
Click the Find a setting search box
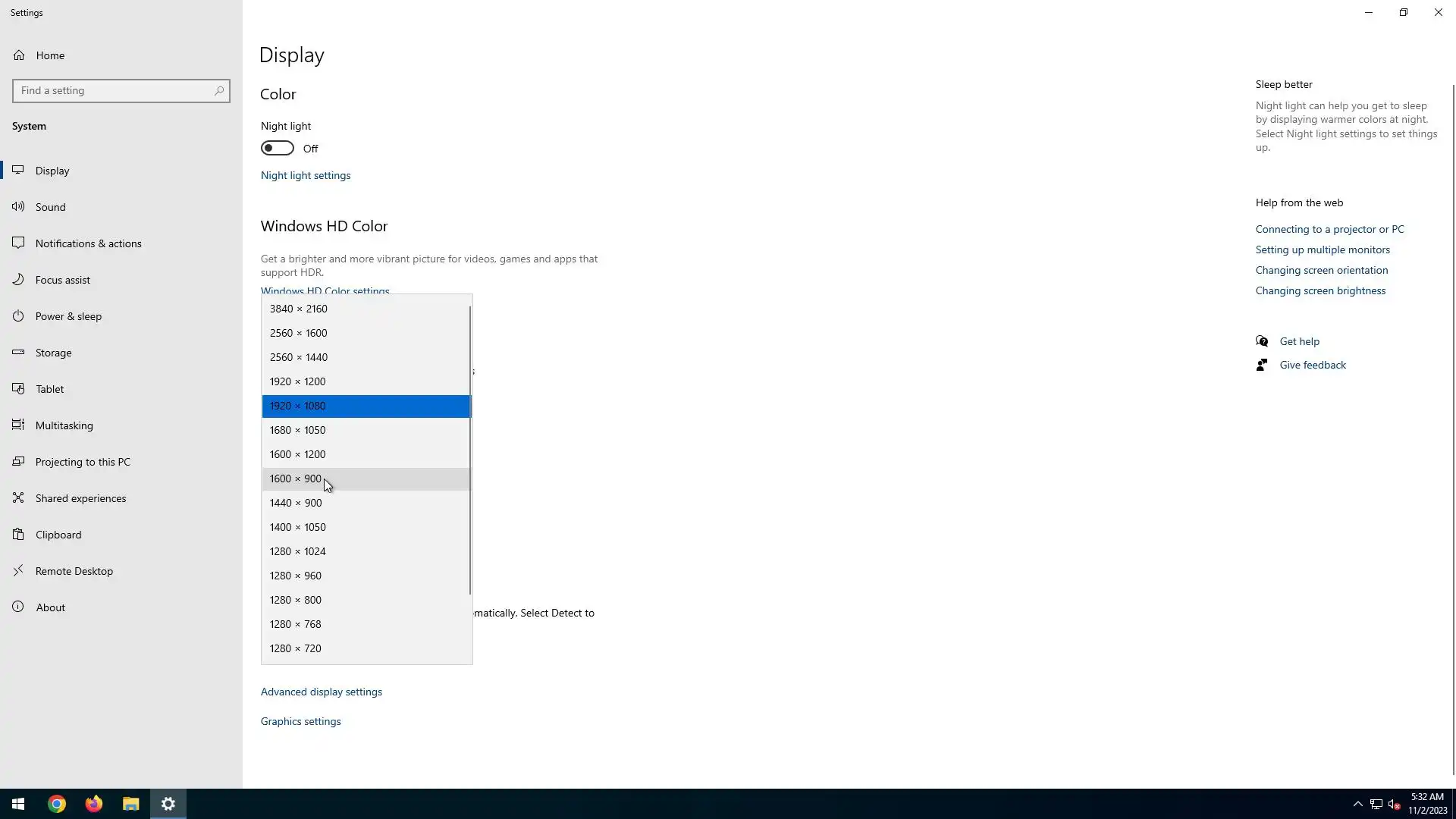pos(114,90)
